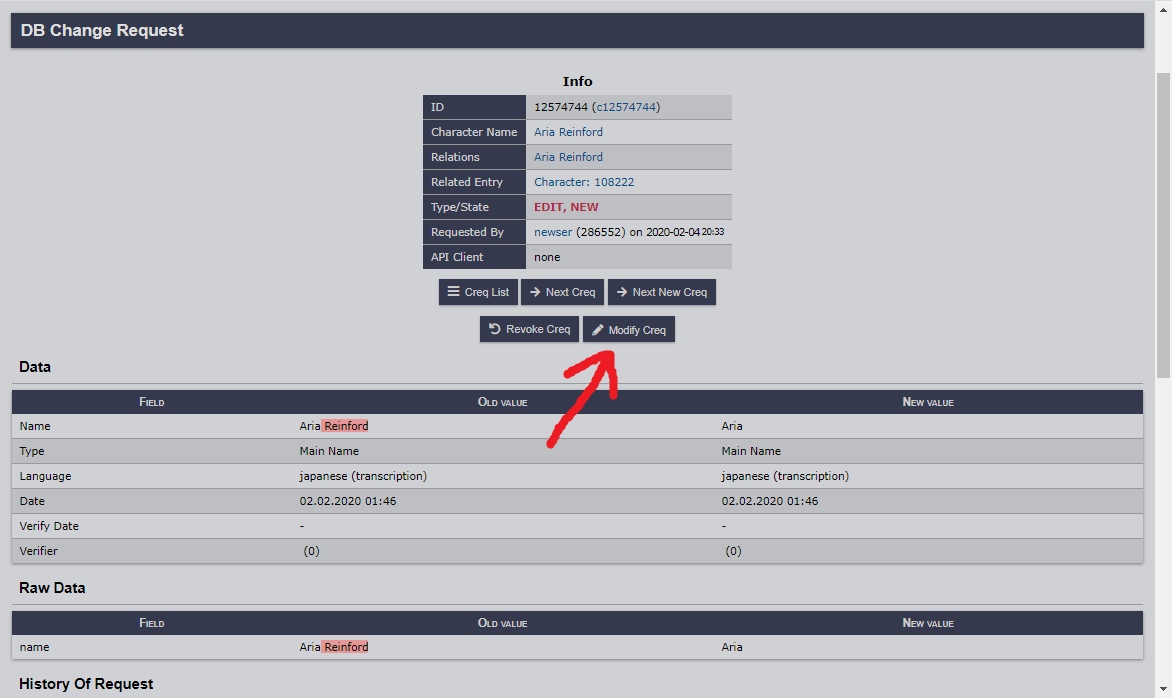Open Aria Reinford link in Character Name row
Viewport: 1172px width, 698px height.
[x=568, y=132]
